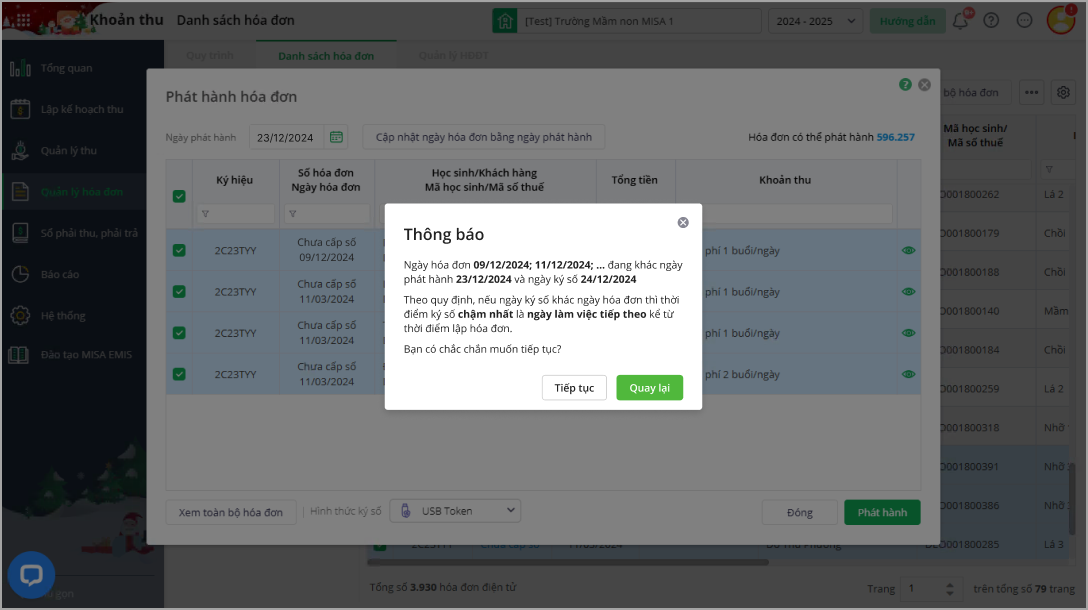The height and width of the screenshot is (610, 1088).
Task: Expand the 2024 - 2025 school year dropdown
Action: (815, 20)
